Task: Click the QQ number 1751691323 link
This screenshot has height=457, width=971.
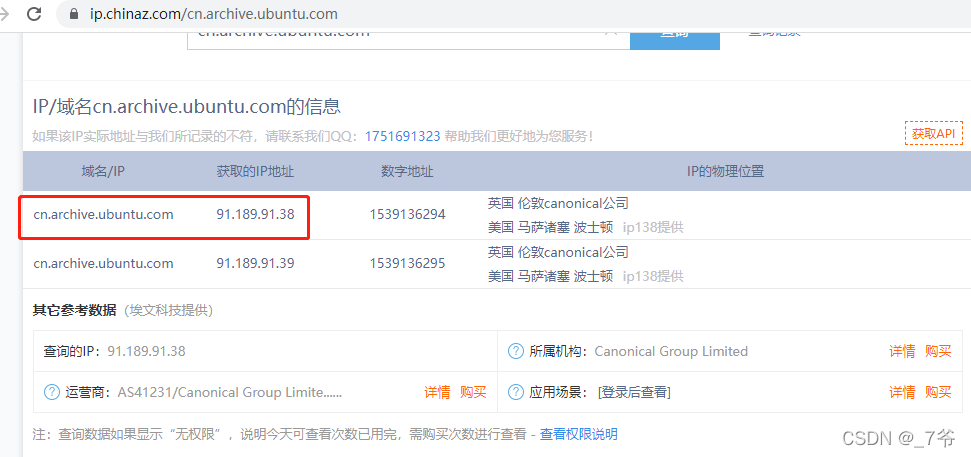Action: (x=403, y=136)
